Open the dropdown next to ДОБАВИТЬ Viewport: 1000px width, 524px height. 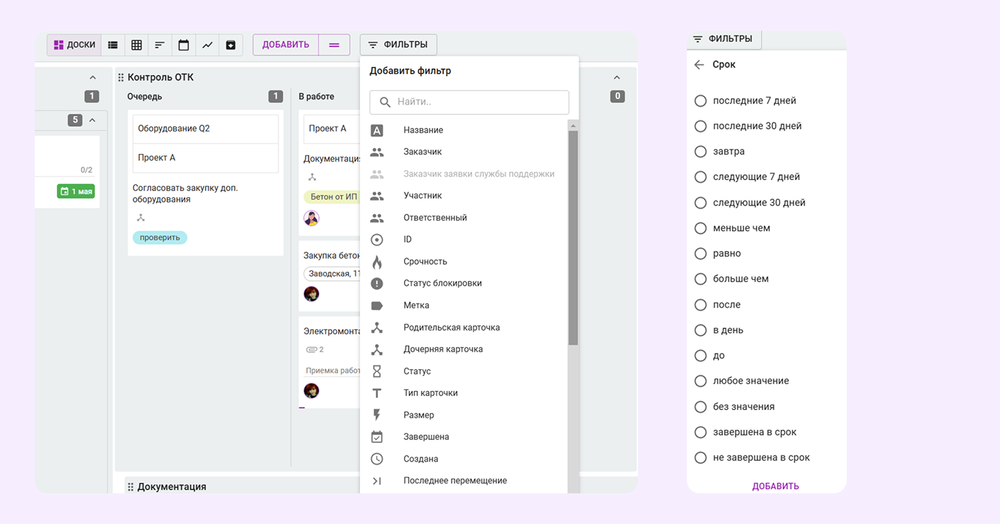(334, 45)
